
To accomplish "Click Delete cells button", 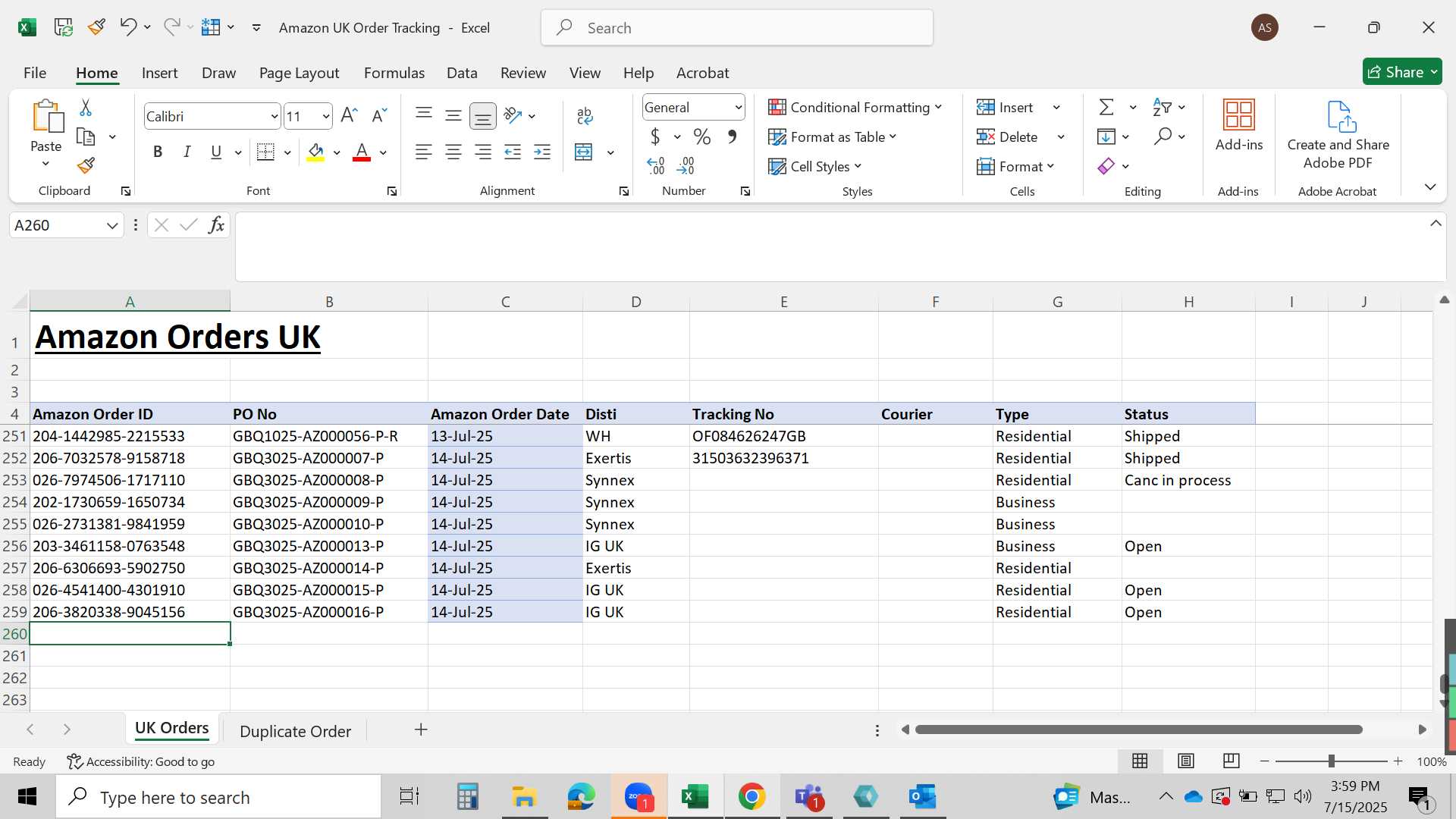I will point(1007,136).
